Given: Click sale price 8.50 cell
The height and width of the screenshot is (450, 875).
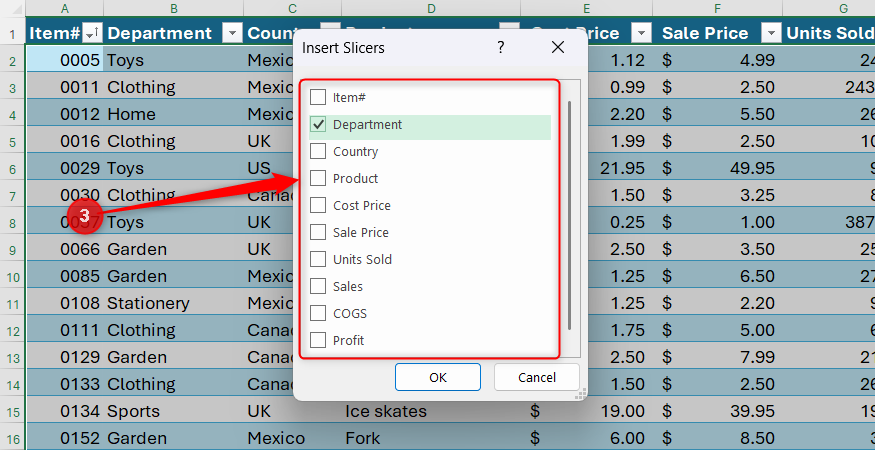Looking at the screenshot, I should (717, 438).
